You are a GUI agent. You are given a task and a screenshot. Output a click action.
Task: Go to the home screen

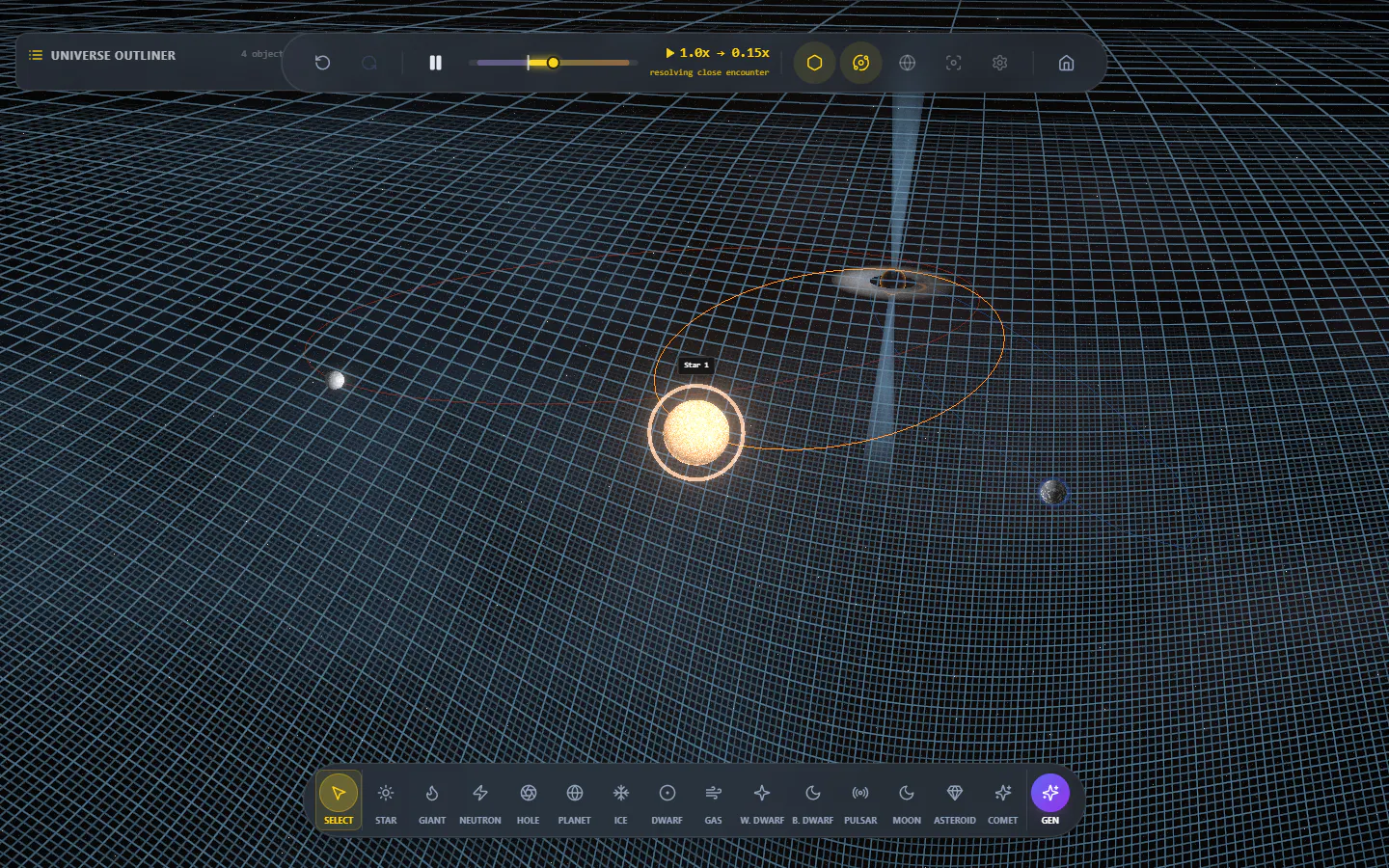pos(1066,63)
